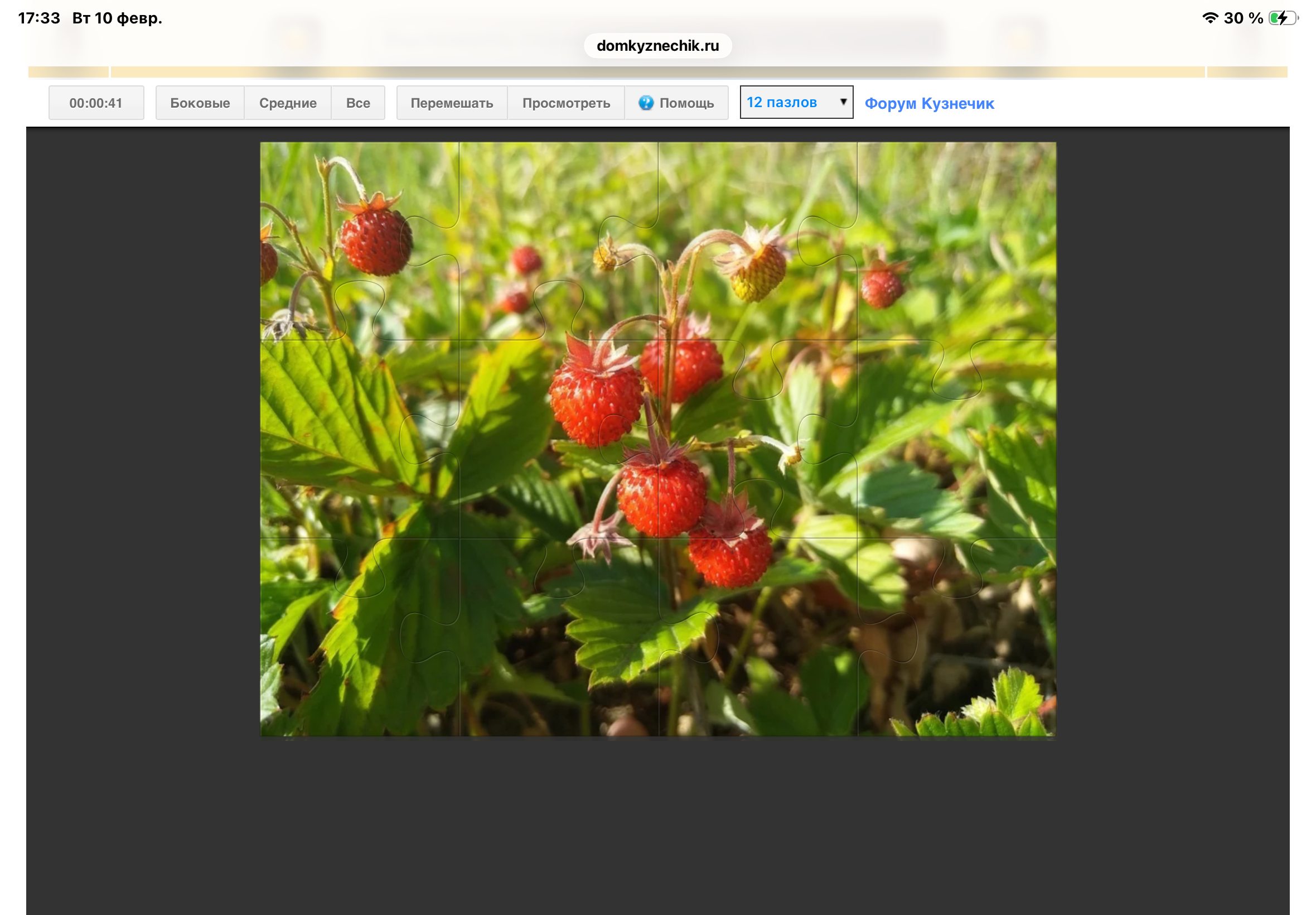Show middle pieces with Средние
The height and width of the screenshot is (915, 1316).
pyautogui.click(x=288, y=103)
